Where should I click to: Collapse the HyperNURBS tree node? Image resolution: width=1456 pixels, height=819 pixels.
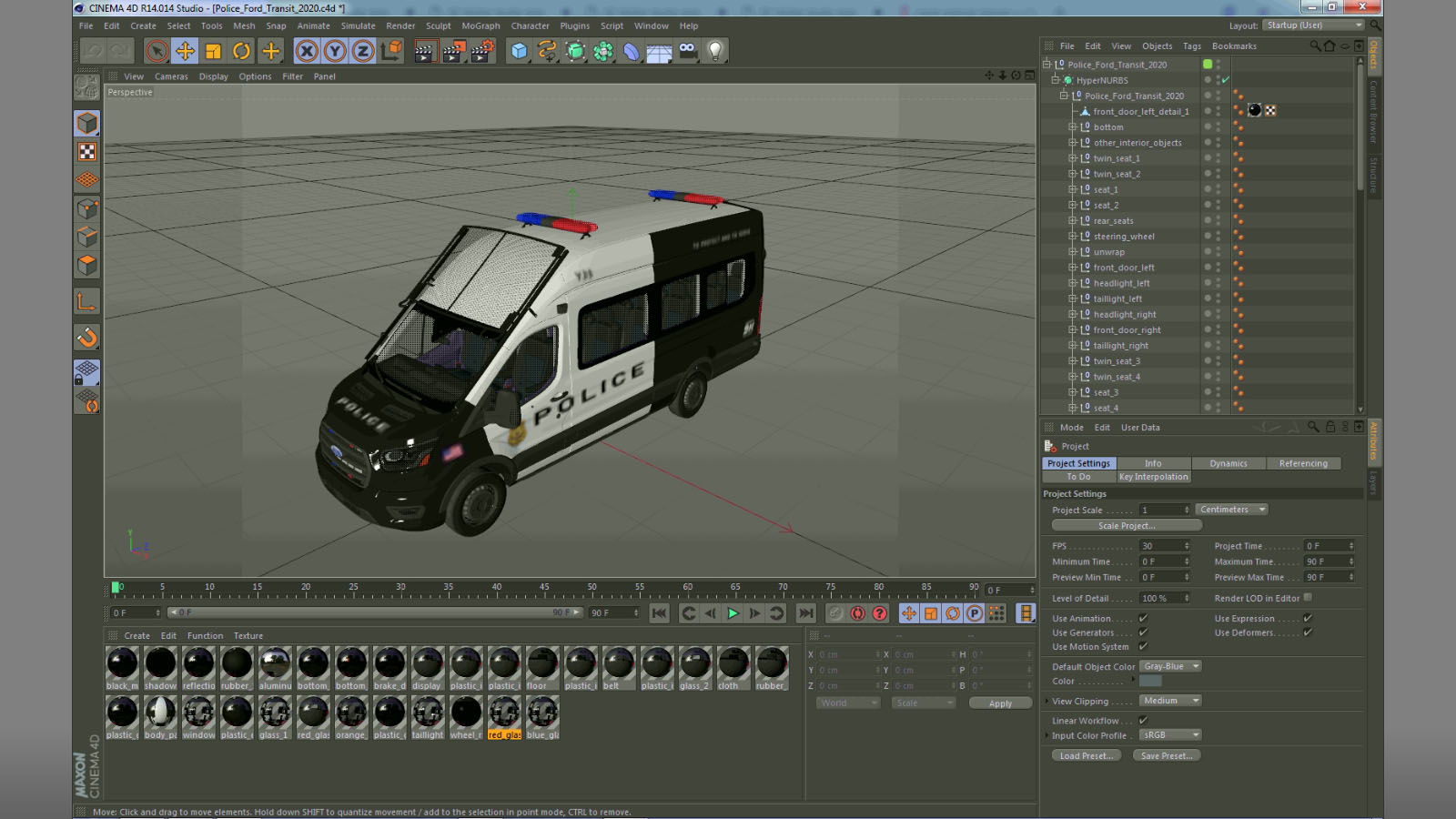(x=1055, y=80)
